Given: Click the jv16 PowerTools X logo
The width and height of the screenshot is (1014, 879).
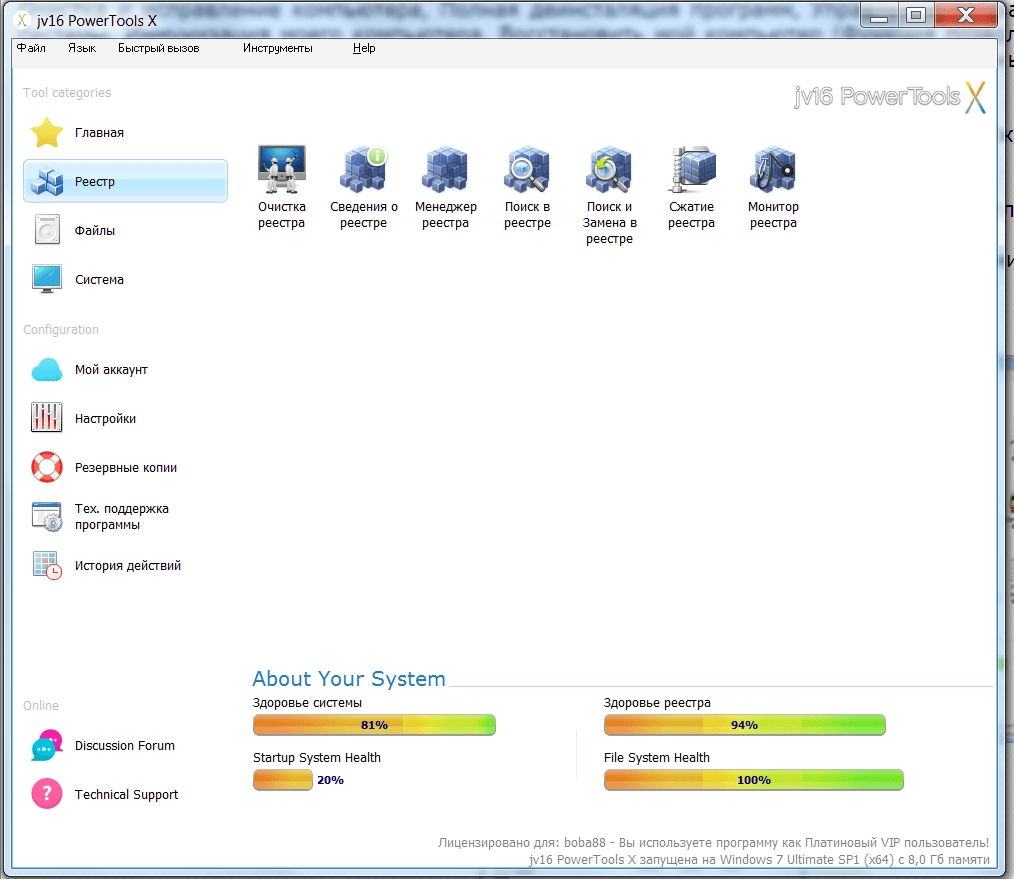Looking at the screenshot, I should click(x=890, y=98).
